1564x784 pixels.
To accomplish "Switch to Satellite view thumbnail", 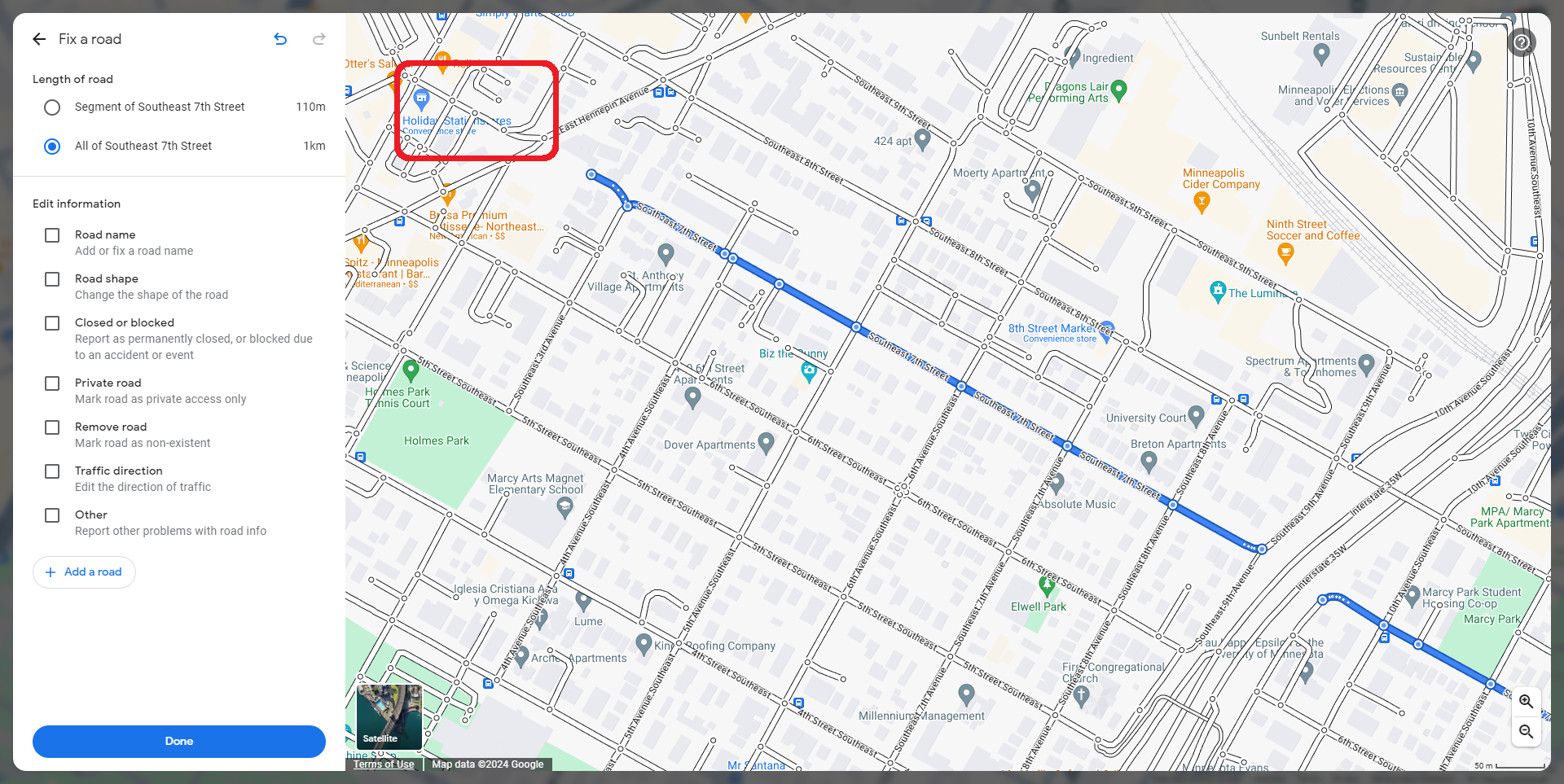I will (x=389, y=717).
